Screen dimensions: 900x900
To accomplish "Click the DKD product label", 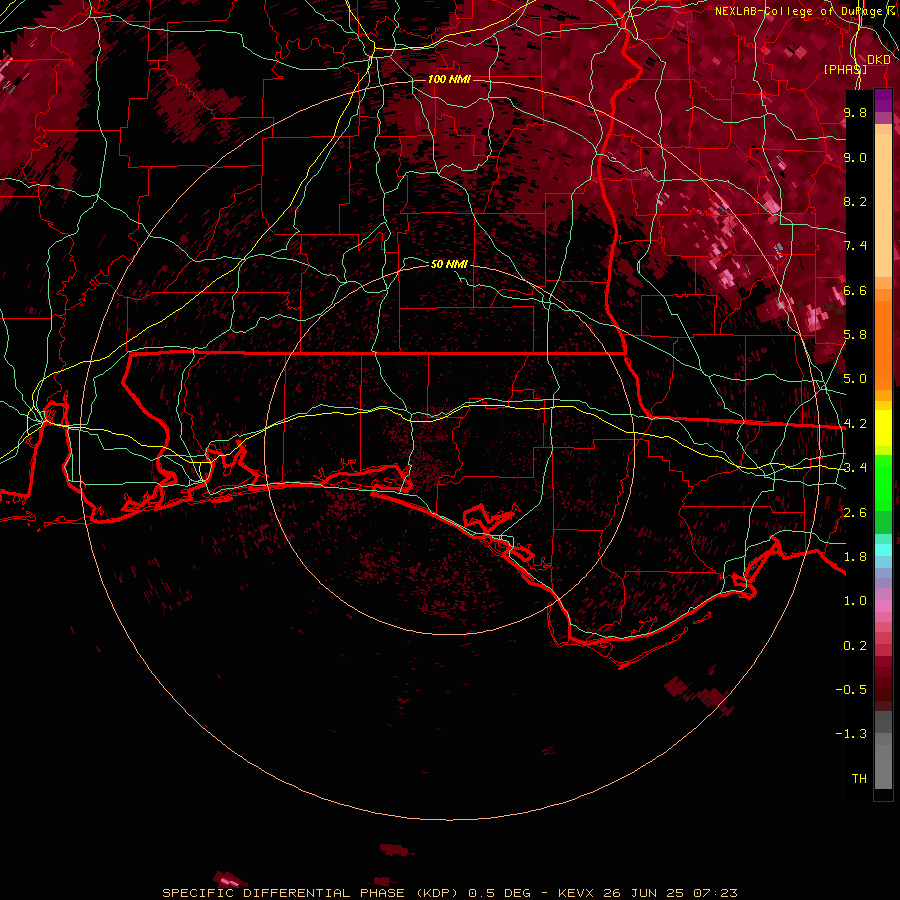I will (878, 60).
